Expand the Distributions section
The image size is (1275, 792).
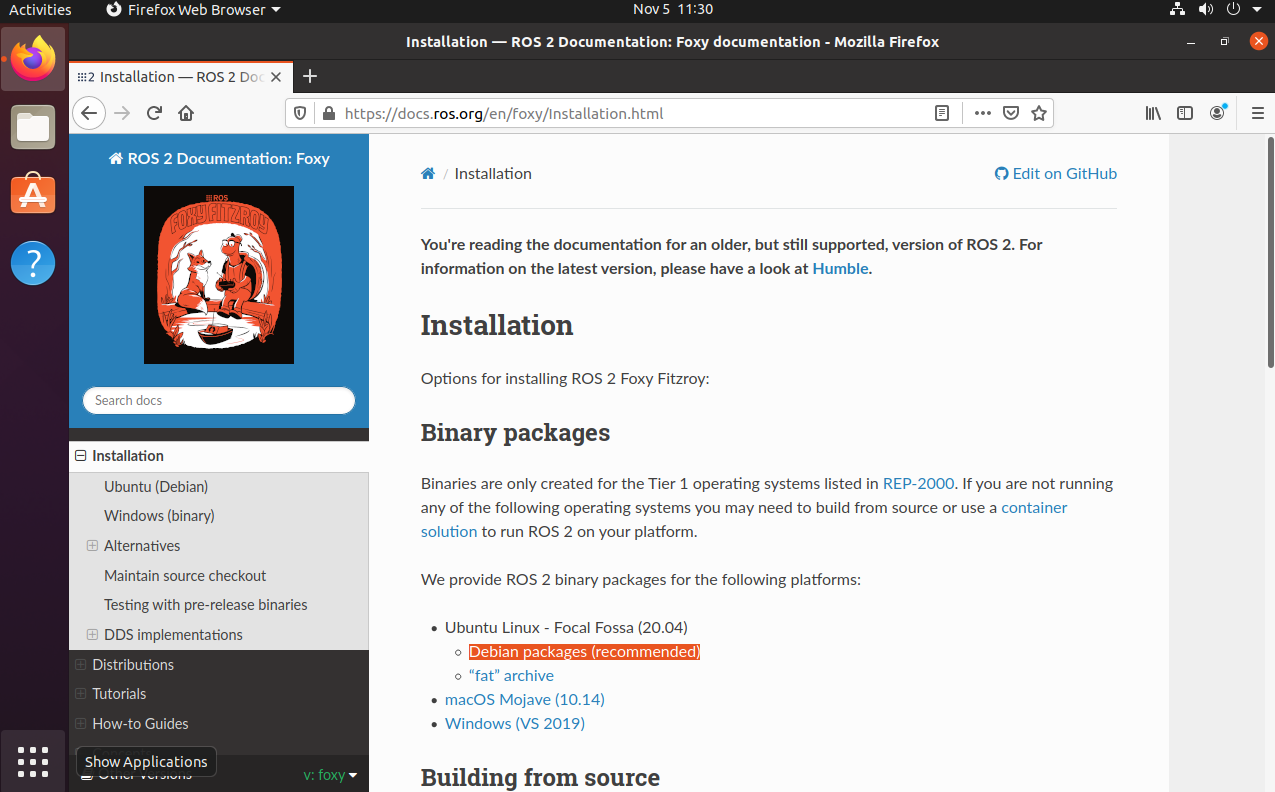pos(81,664)
